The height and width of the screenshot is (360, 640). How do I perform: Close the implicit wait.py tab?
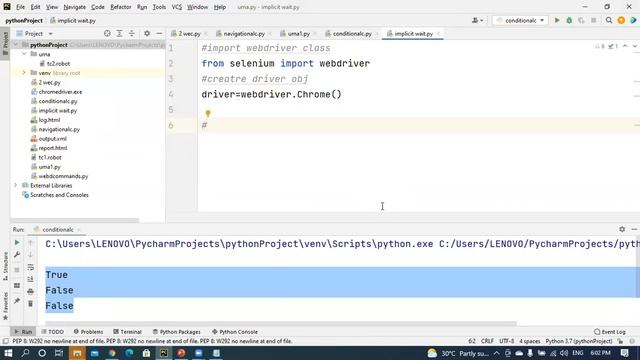point(438,33)
